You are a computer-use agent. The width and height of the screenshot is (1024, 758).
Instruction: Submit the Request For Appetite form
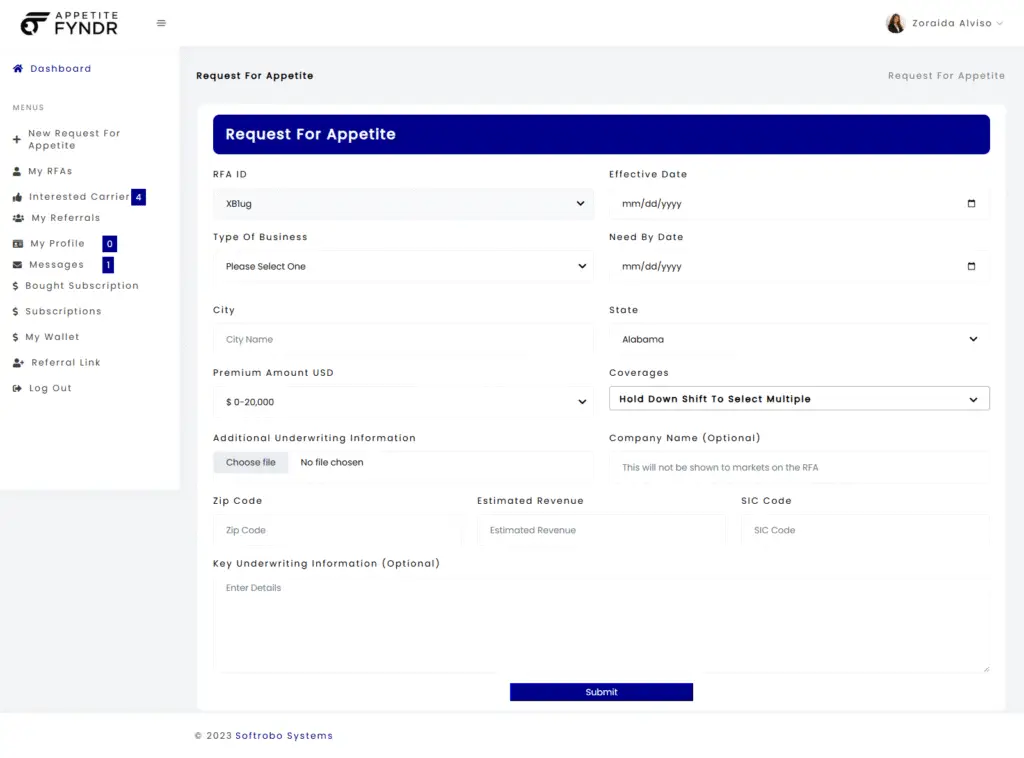click(x=601, y=692)
